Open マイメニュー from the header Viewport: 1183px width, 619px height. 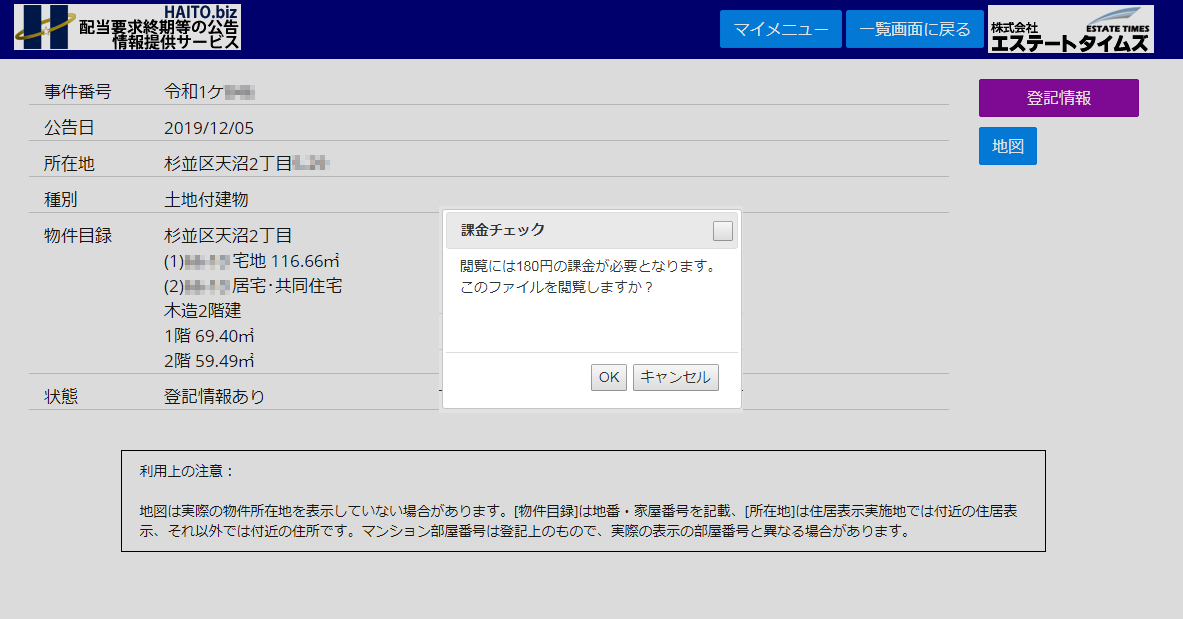[780, 29]
